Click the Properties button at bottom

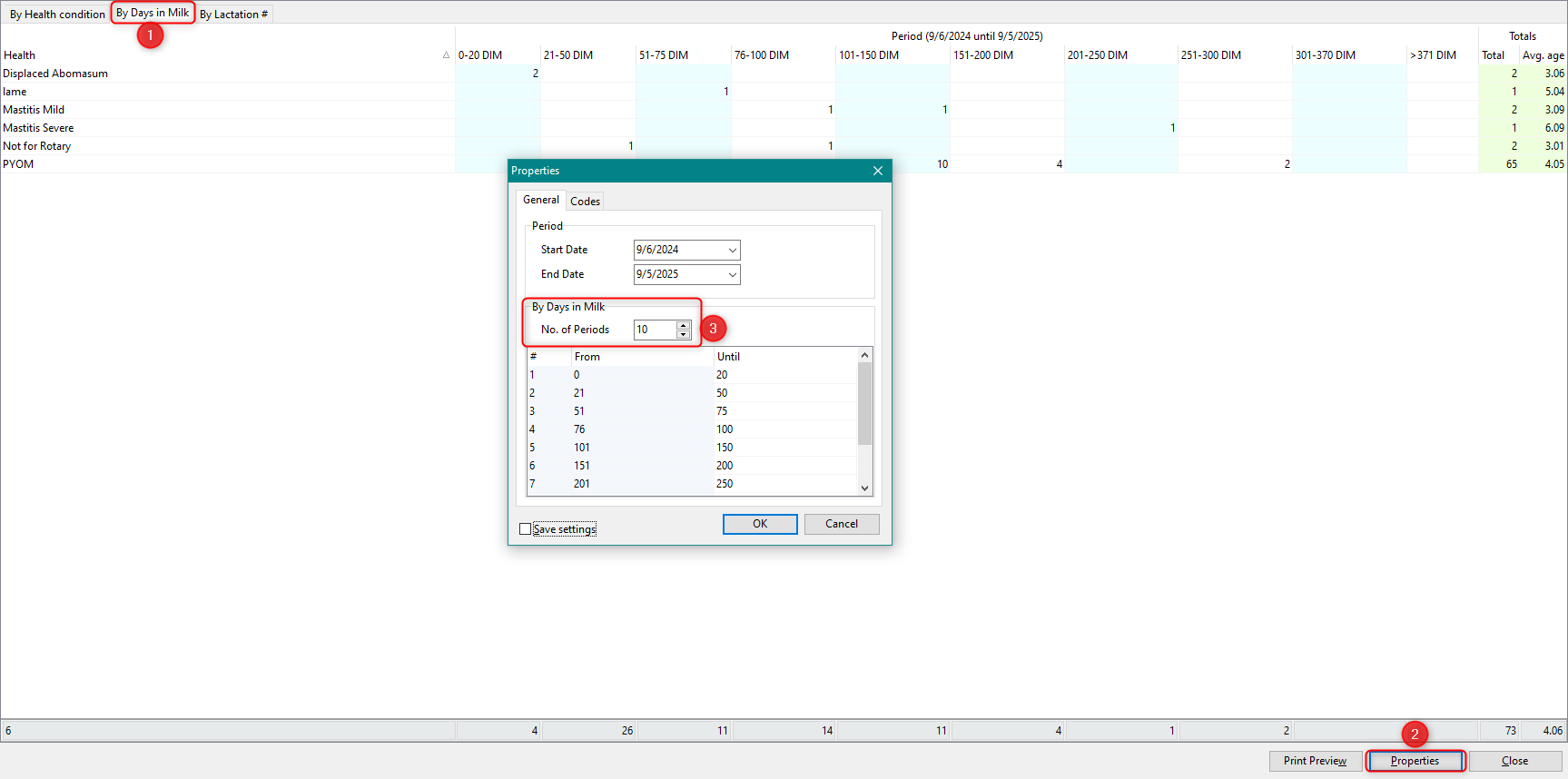pyautogui.click(x=1415, y=761)
